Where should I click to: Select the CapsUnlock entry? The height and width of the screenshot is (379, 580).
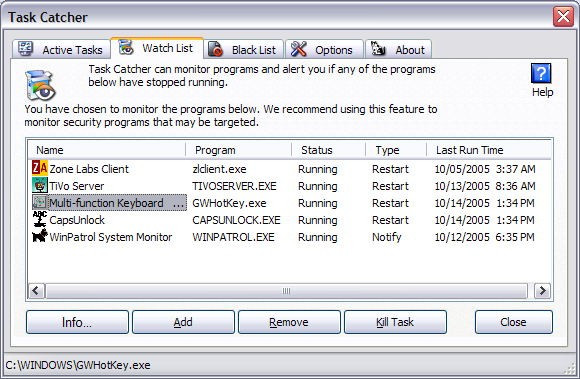290,220
